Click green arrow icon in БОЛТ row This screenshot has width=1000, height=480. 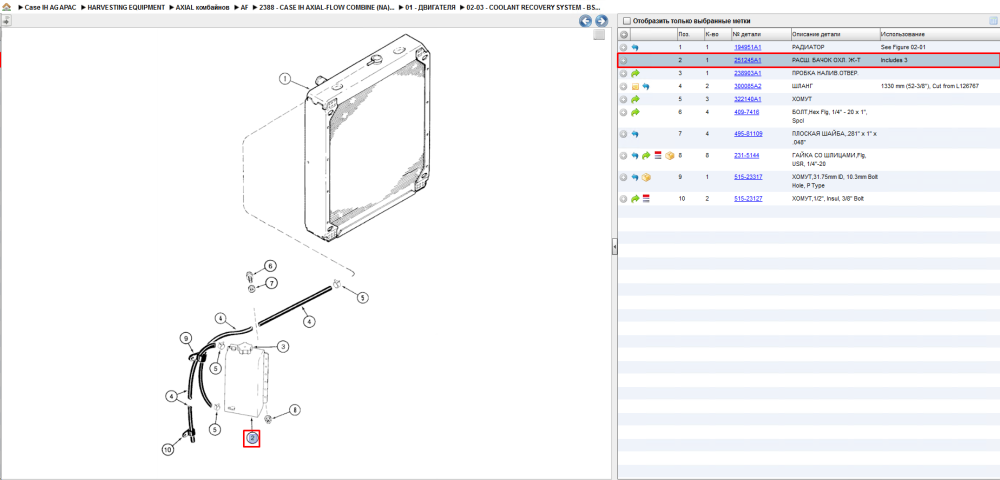[x=635, y=112]
